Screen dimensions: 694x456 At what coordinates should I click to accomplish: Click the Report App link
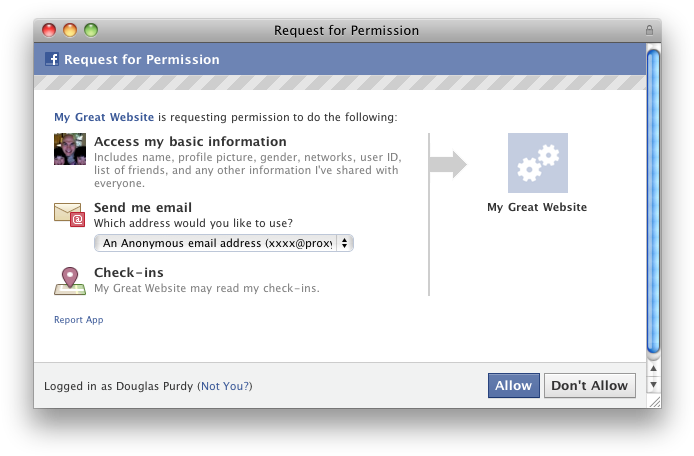tap(79, 320)
